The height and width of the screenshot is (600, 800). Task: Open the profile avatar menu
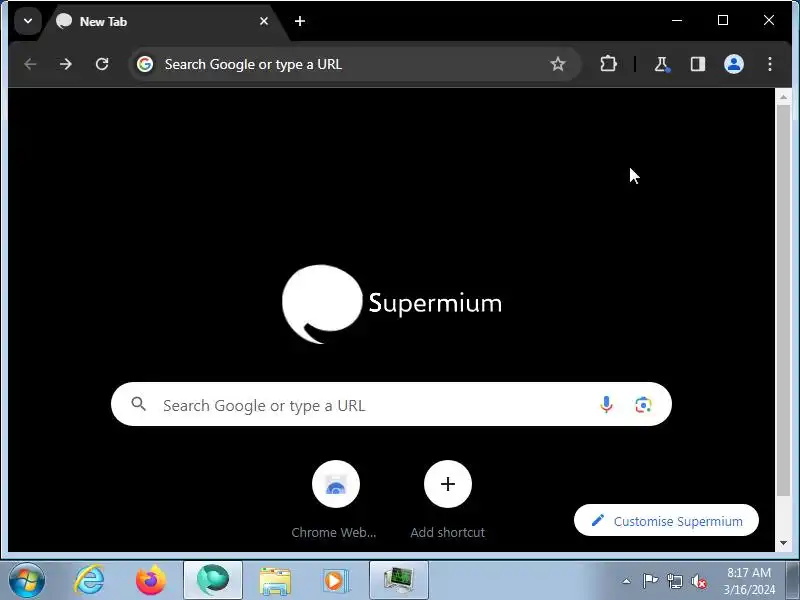coord(734,64)
